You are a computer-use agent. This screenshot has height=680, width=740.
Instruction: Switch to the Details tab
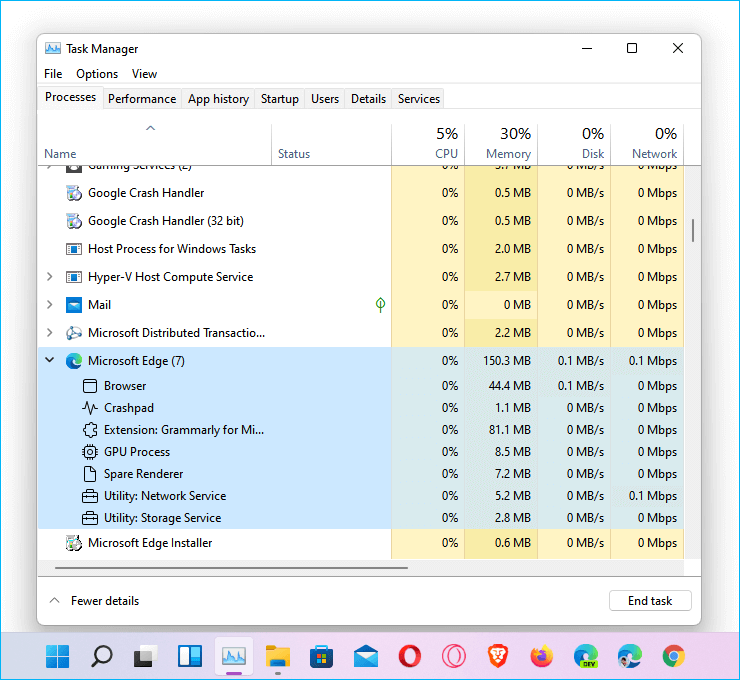click(x=369, y=99)
